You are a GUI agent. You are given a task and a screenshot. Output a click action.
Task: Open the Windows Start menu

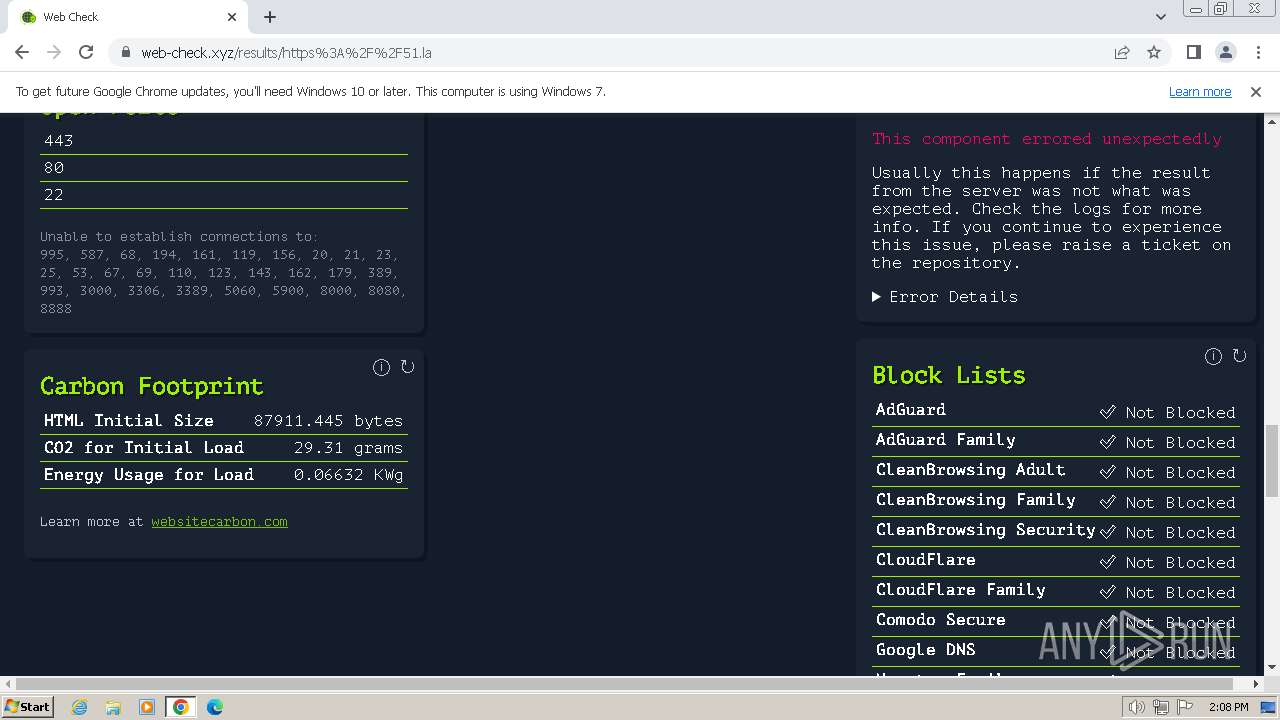click(27, 706)
